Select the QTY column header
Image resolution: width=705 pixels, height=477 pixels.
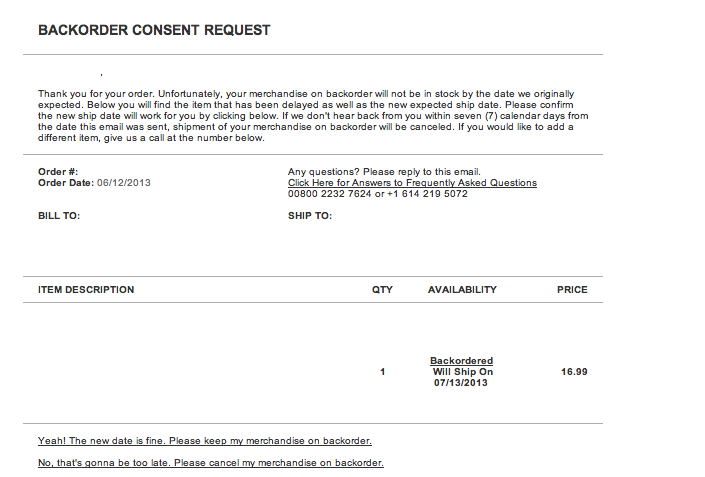point(382,290)
